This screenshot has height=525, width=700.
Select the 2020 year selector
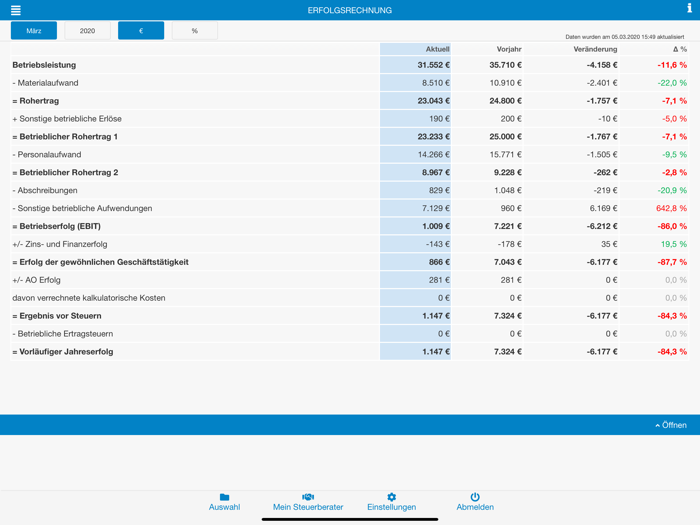point(87,31)
